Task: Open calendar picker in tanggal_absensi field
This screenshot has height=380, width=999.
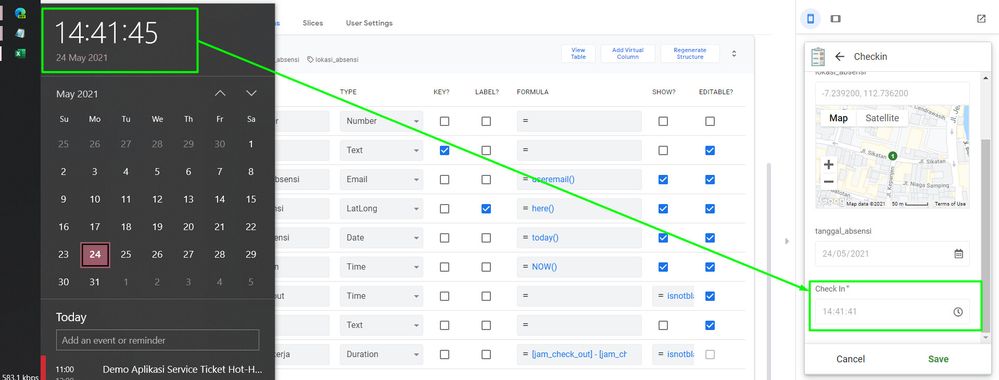Action: click(958, 254)
